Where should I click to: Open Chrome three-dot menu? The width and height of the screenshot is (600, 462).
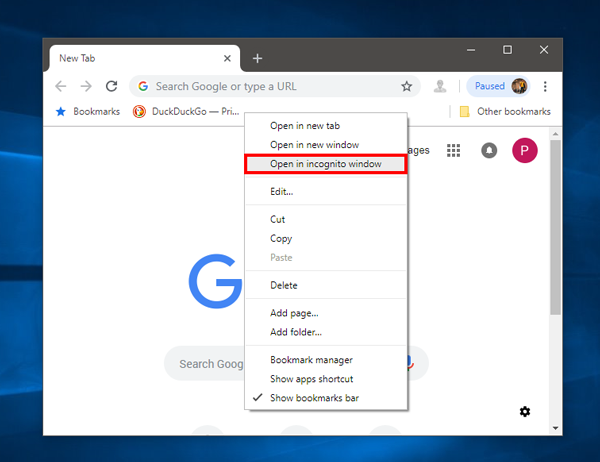(x=545, y=87)
